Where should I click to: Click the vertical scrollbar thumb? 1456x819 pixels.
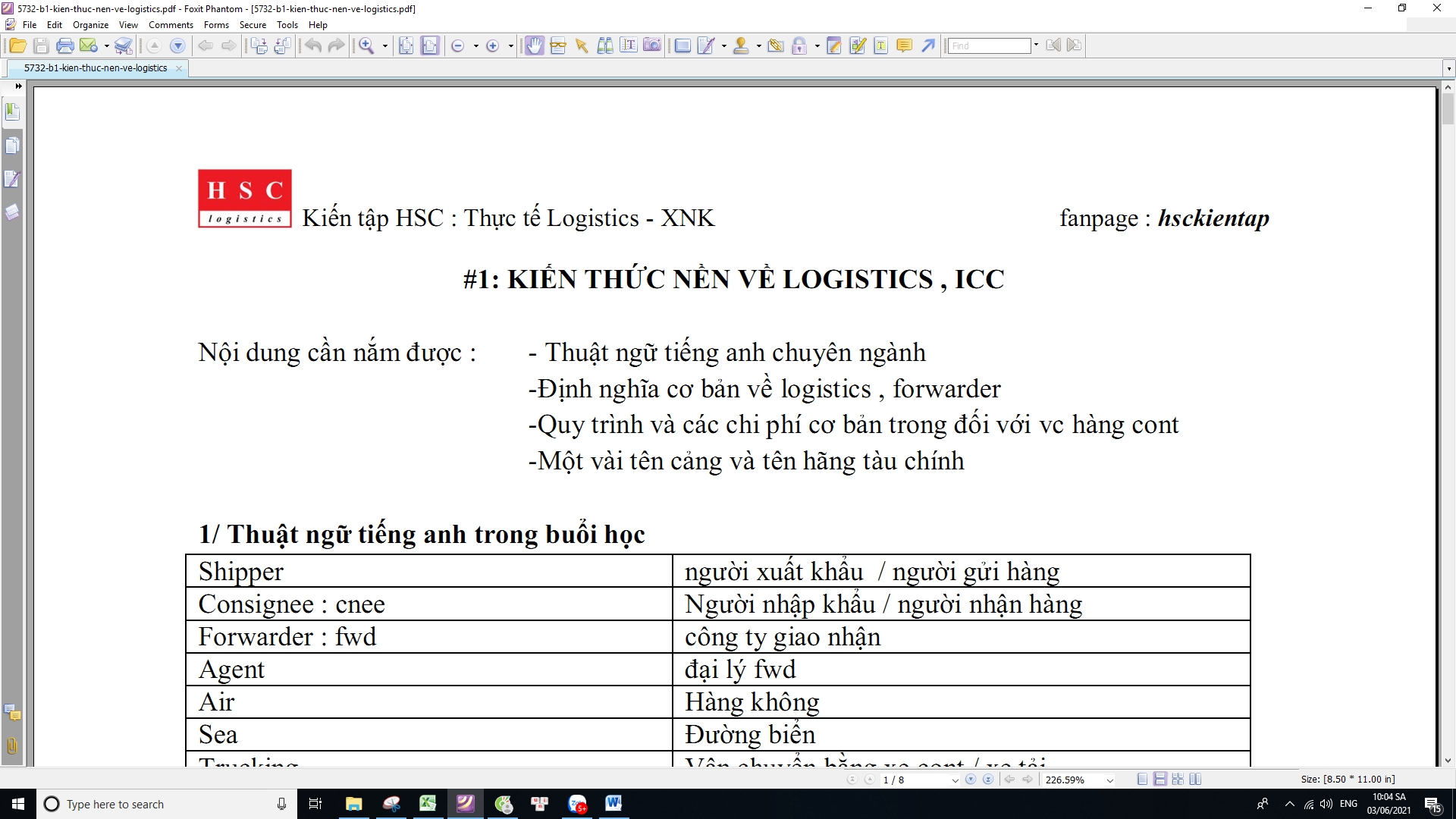pos(1448,110)
